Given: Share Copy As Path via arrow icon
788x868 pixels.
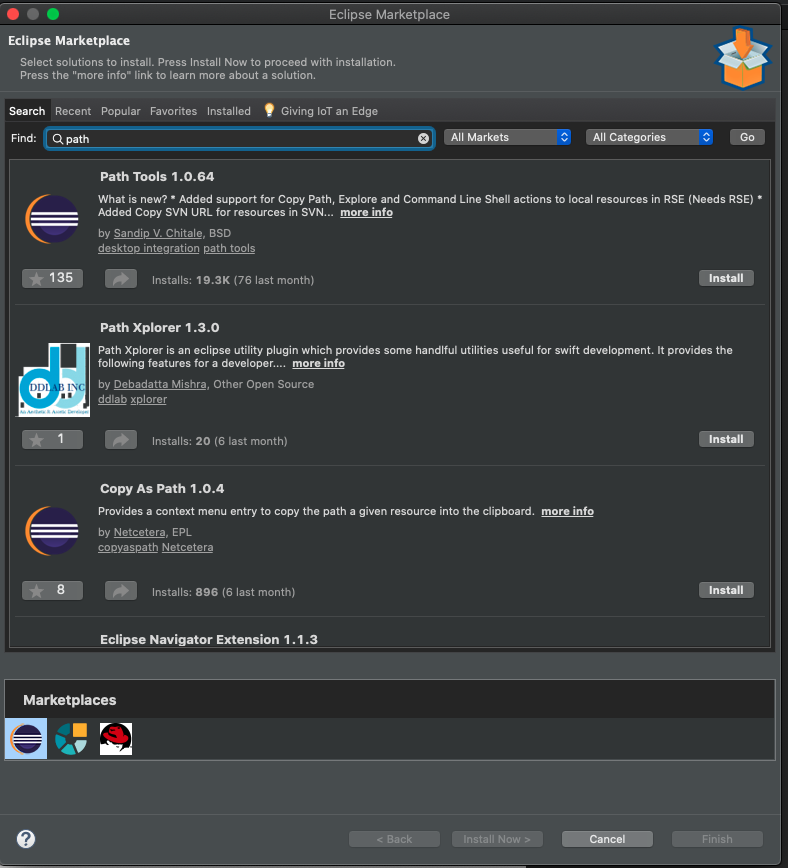Looking at the screenshot, I should pos(121,591).
